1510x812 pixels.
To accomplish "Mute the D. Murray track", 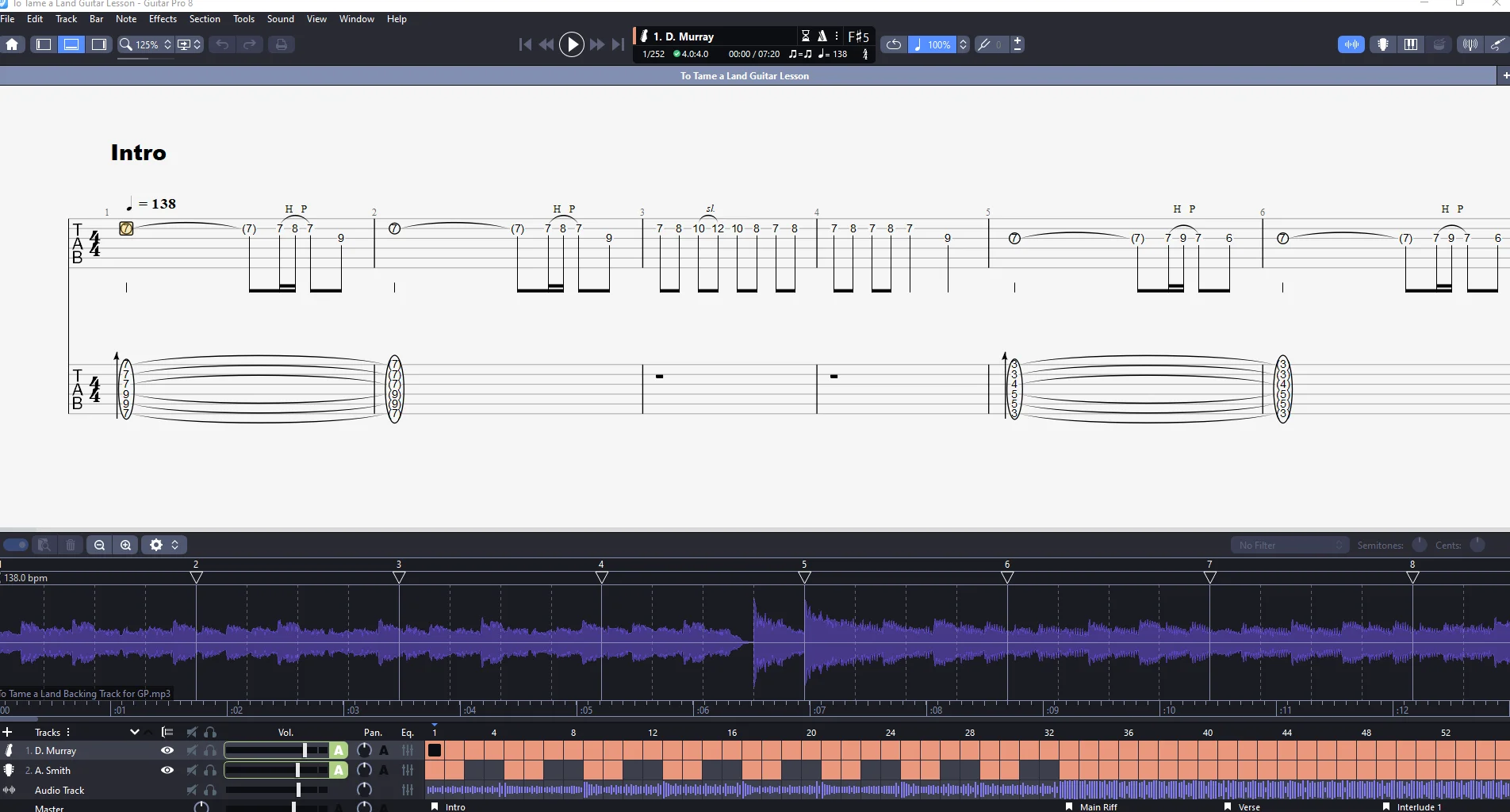I will tap(192, 750).
